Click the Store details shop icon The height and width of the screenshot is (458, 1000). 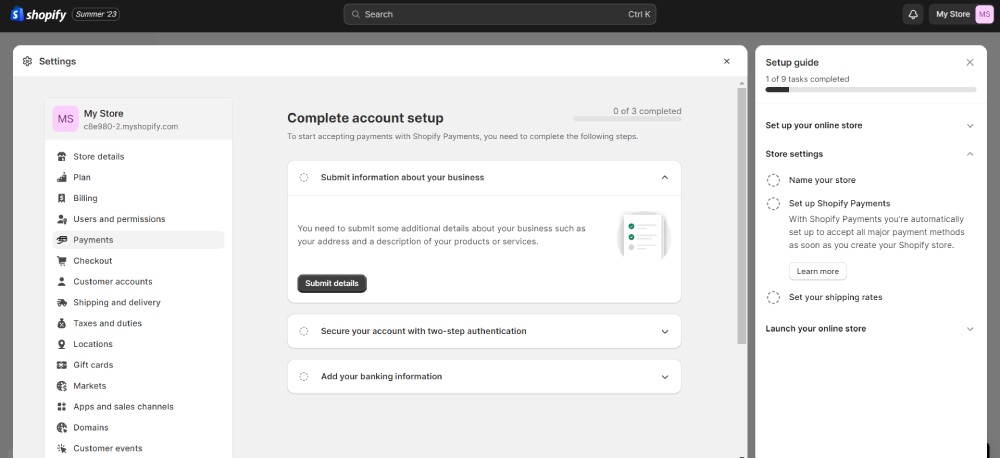(62, 156)
